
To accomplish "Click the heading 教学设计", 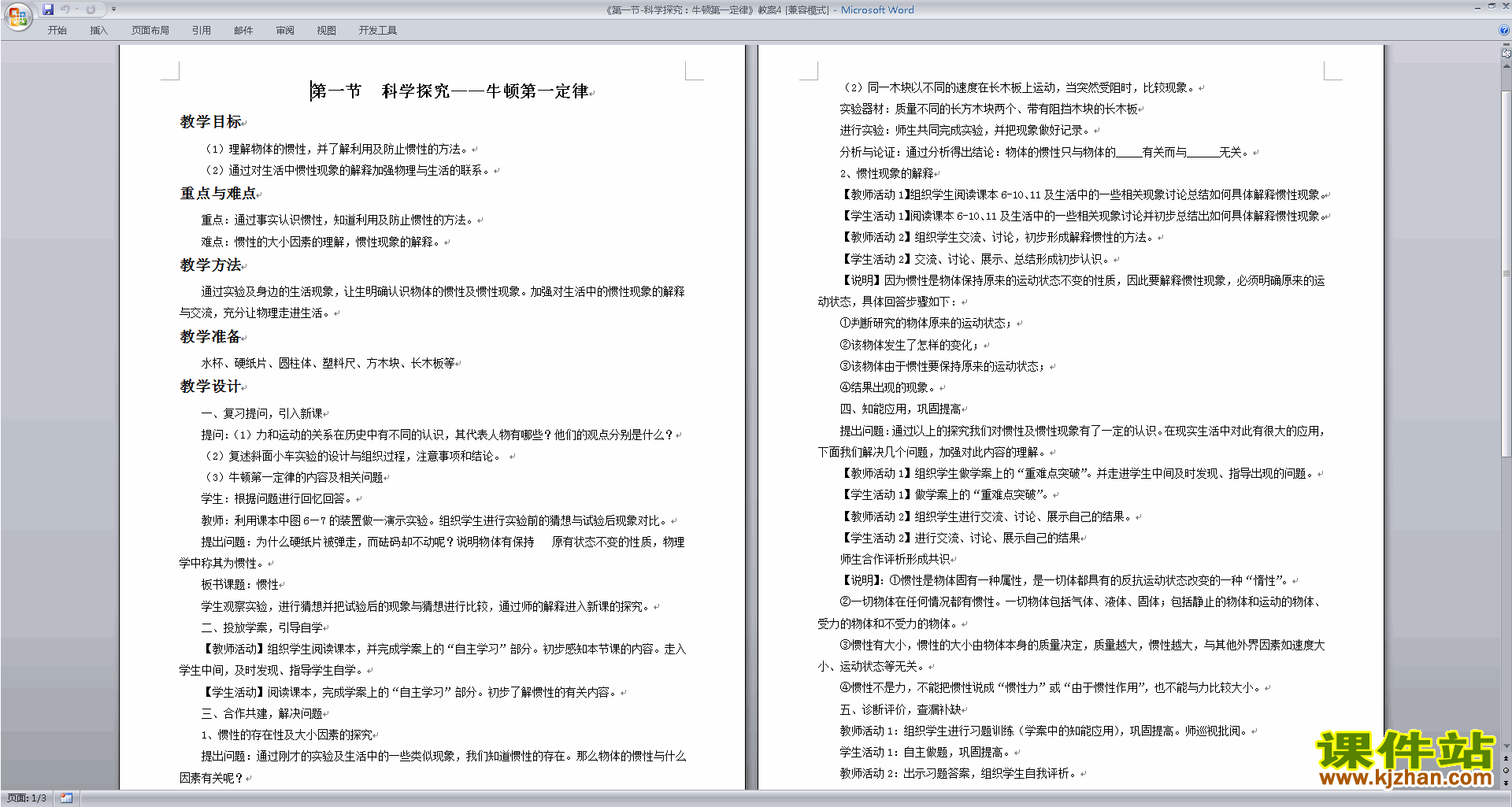I will tap(211, 387).
